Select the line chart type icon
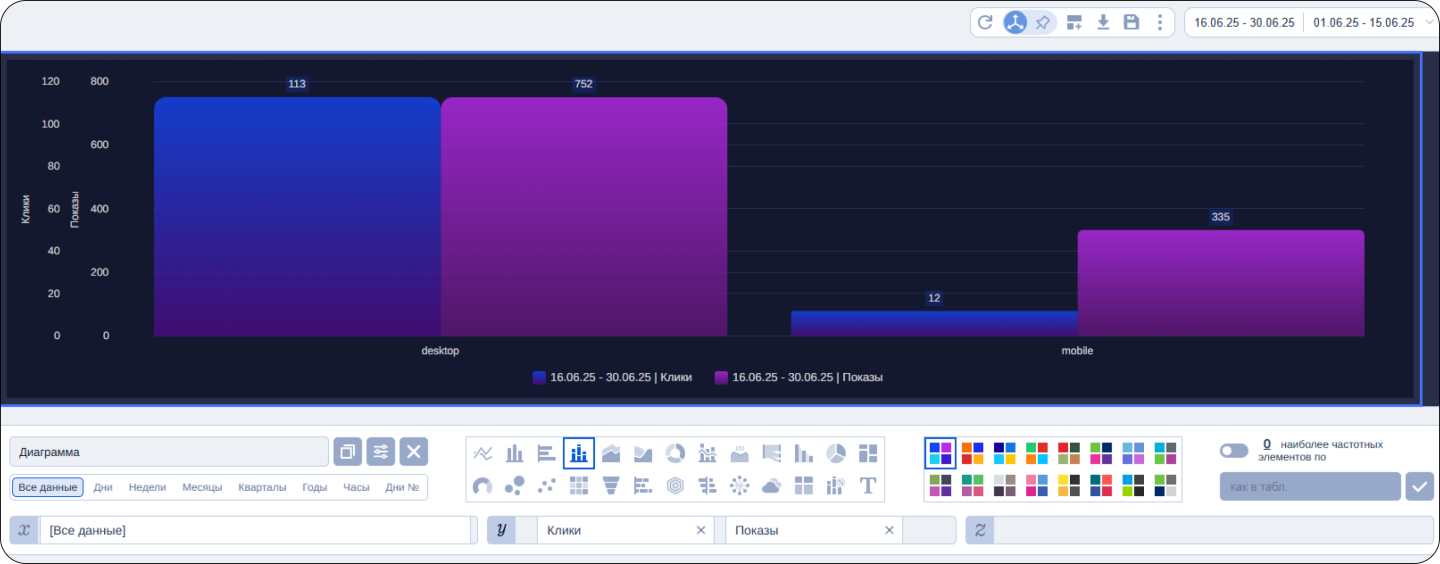 coord(483,454)
